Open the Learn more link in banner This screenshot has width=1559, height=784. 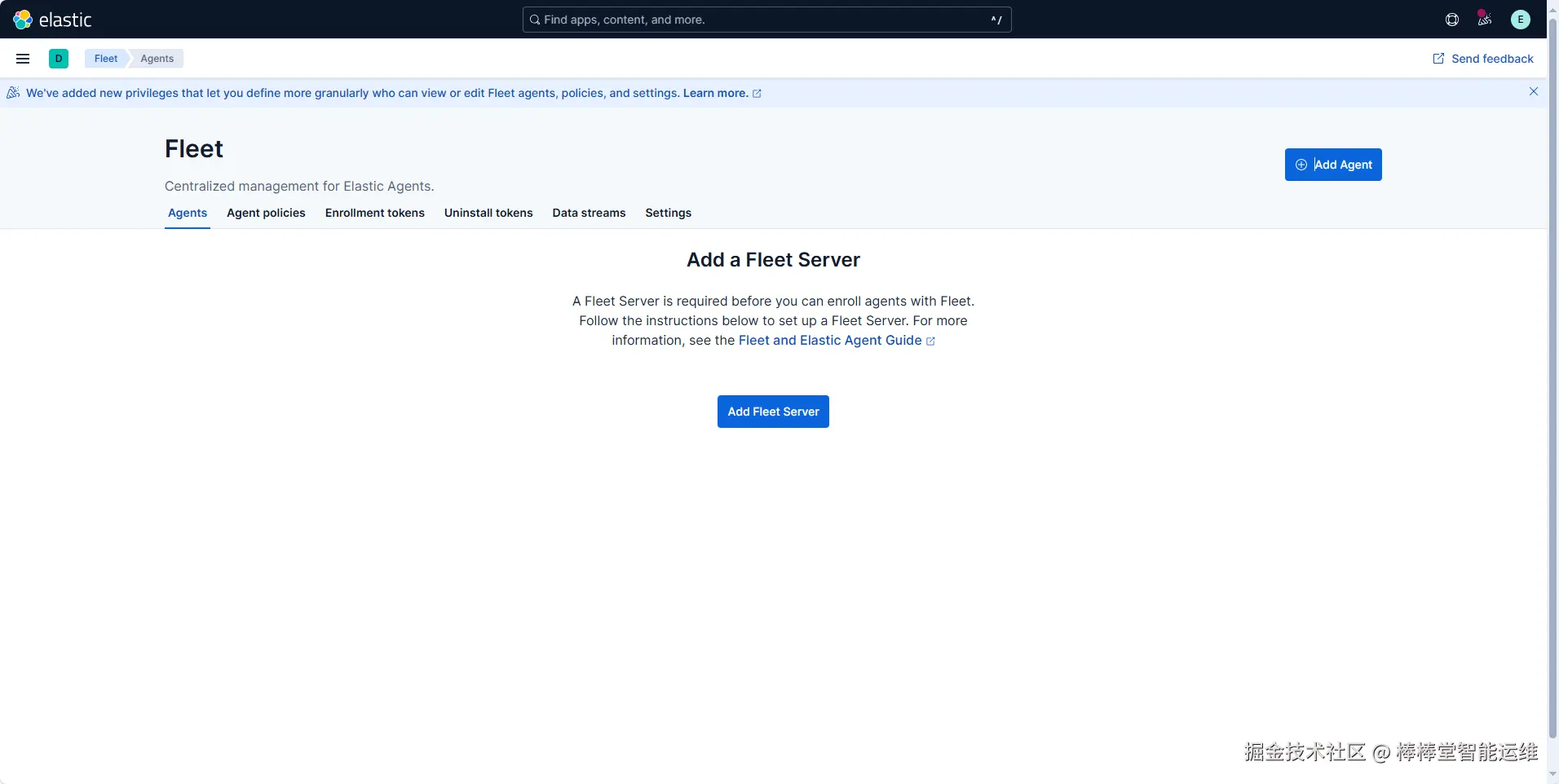coord(722,93)
